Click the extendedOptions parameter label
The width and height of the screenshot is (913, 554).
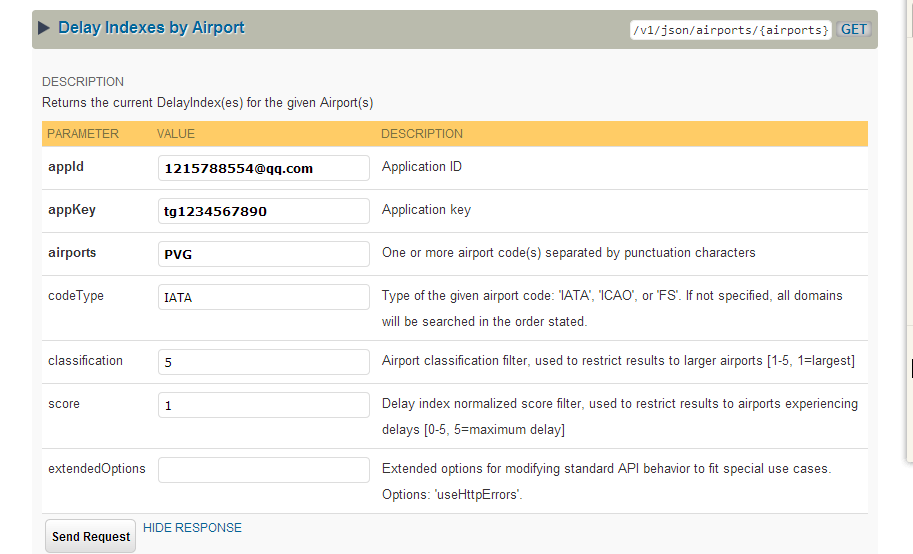(97, 469)
